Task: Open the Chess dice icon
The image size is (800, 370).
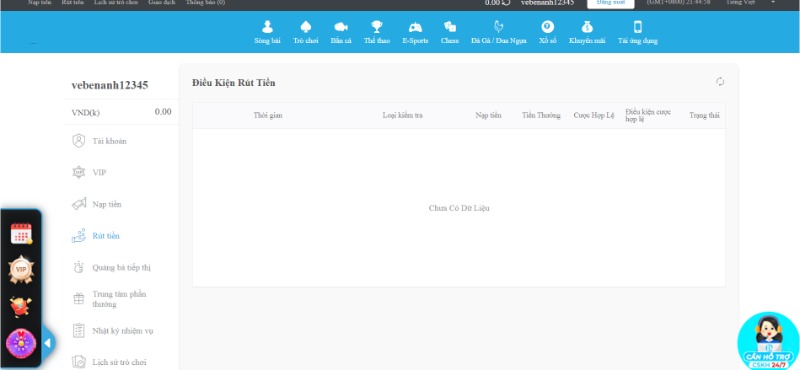Action: click(449, 27)
